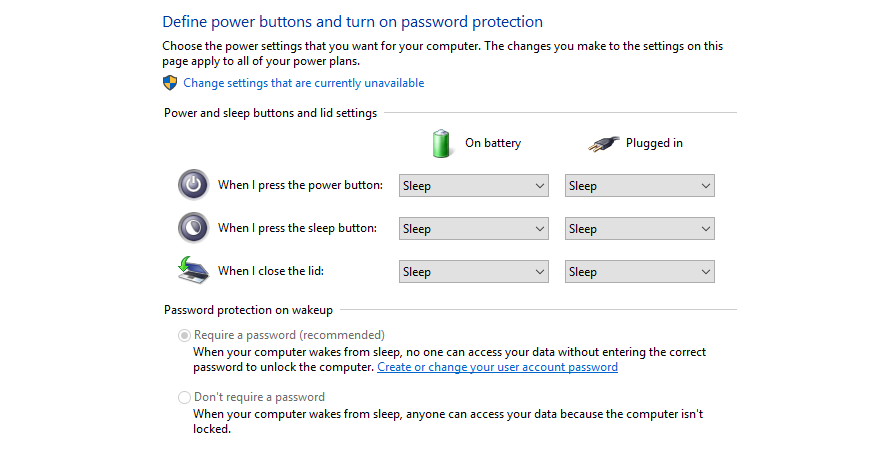
Task: Select Don't require a password option
Action: click(184, 397)
